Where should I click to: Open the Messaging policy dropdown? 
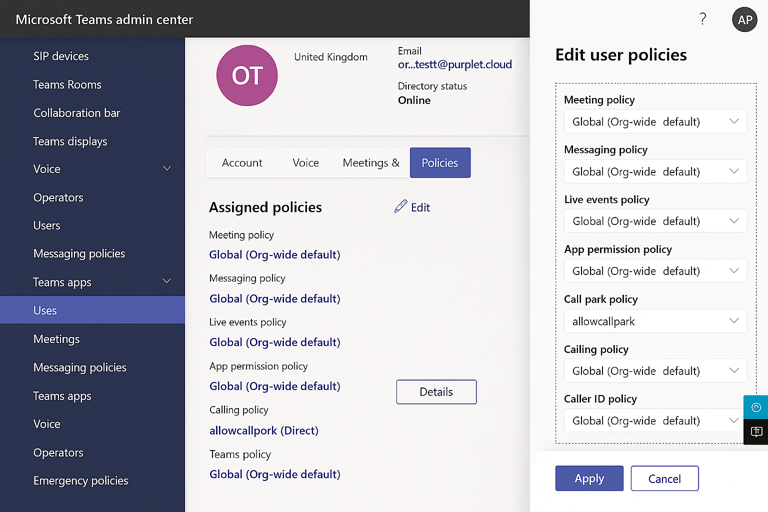655,171
